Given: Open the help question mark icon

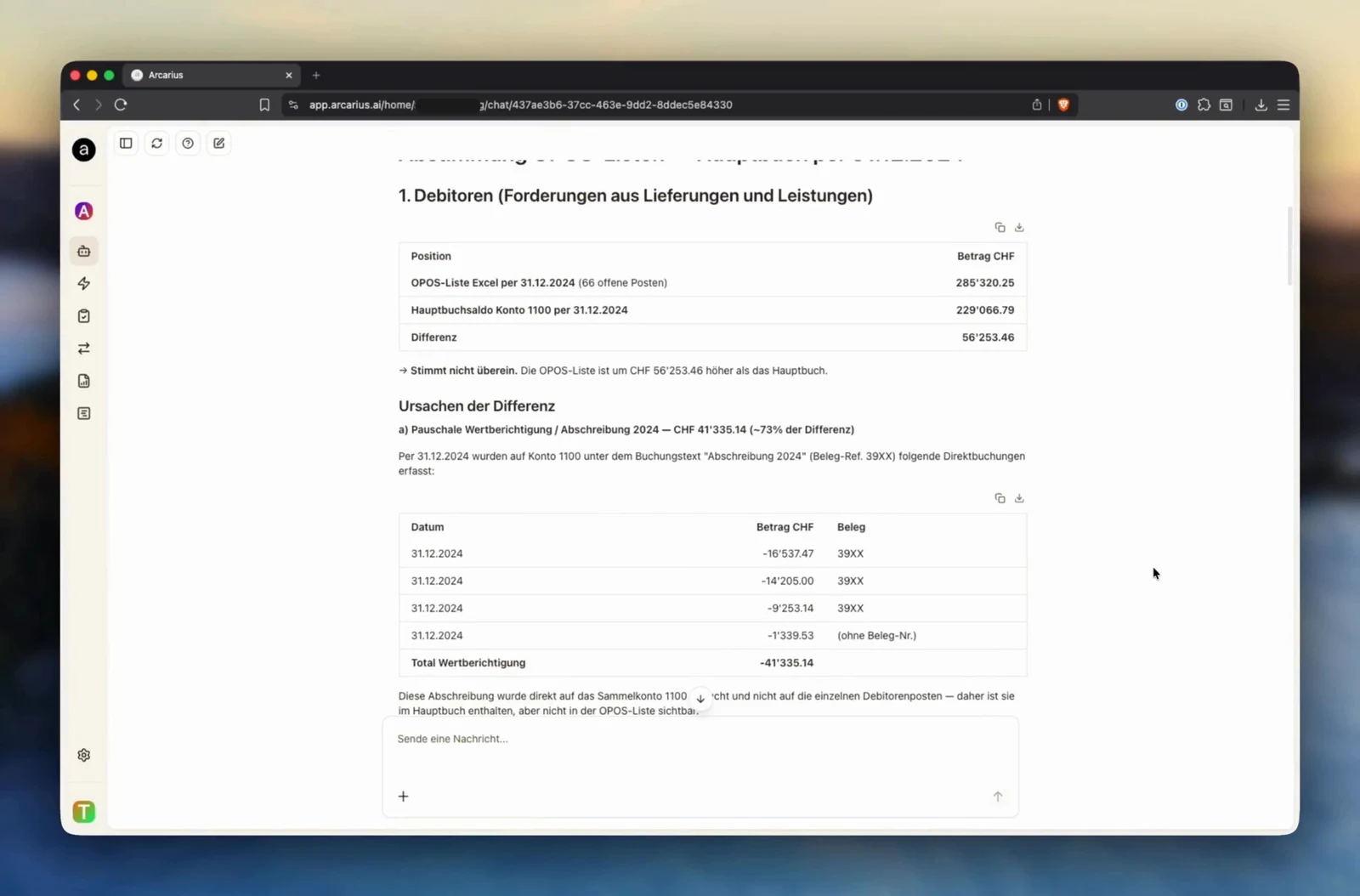Looking at the screenshot, I should 188,143.
